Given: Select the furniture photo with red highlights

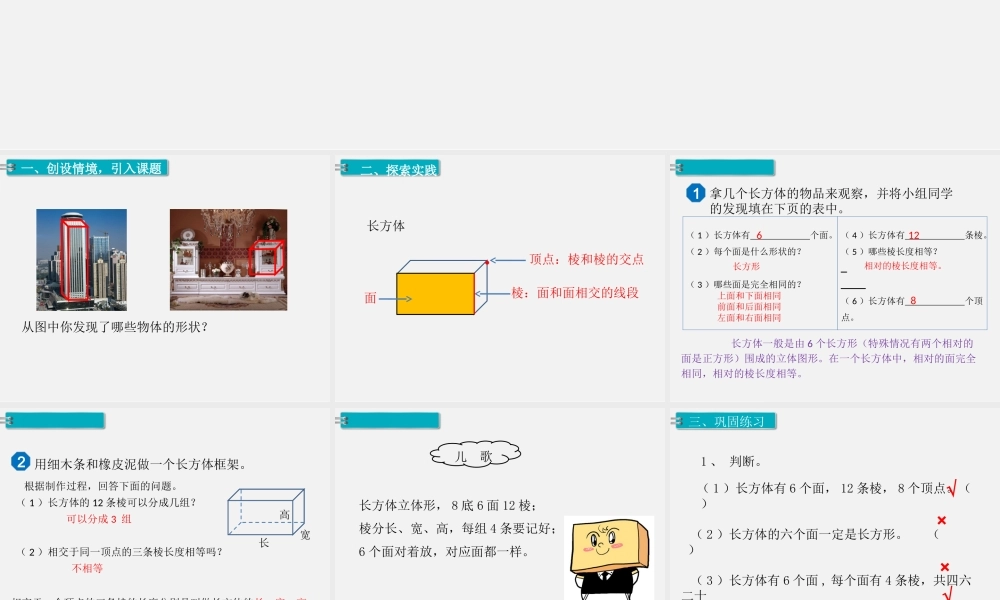Looking at the screenshot, I should pyautogui.click(x=228, y=260).
